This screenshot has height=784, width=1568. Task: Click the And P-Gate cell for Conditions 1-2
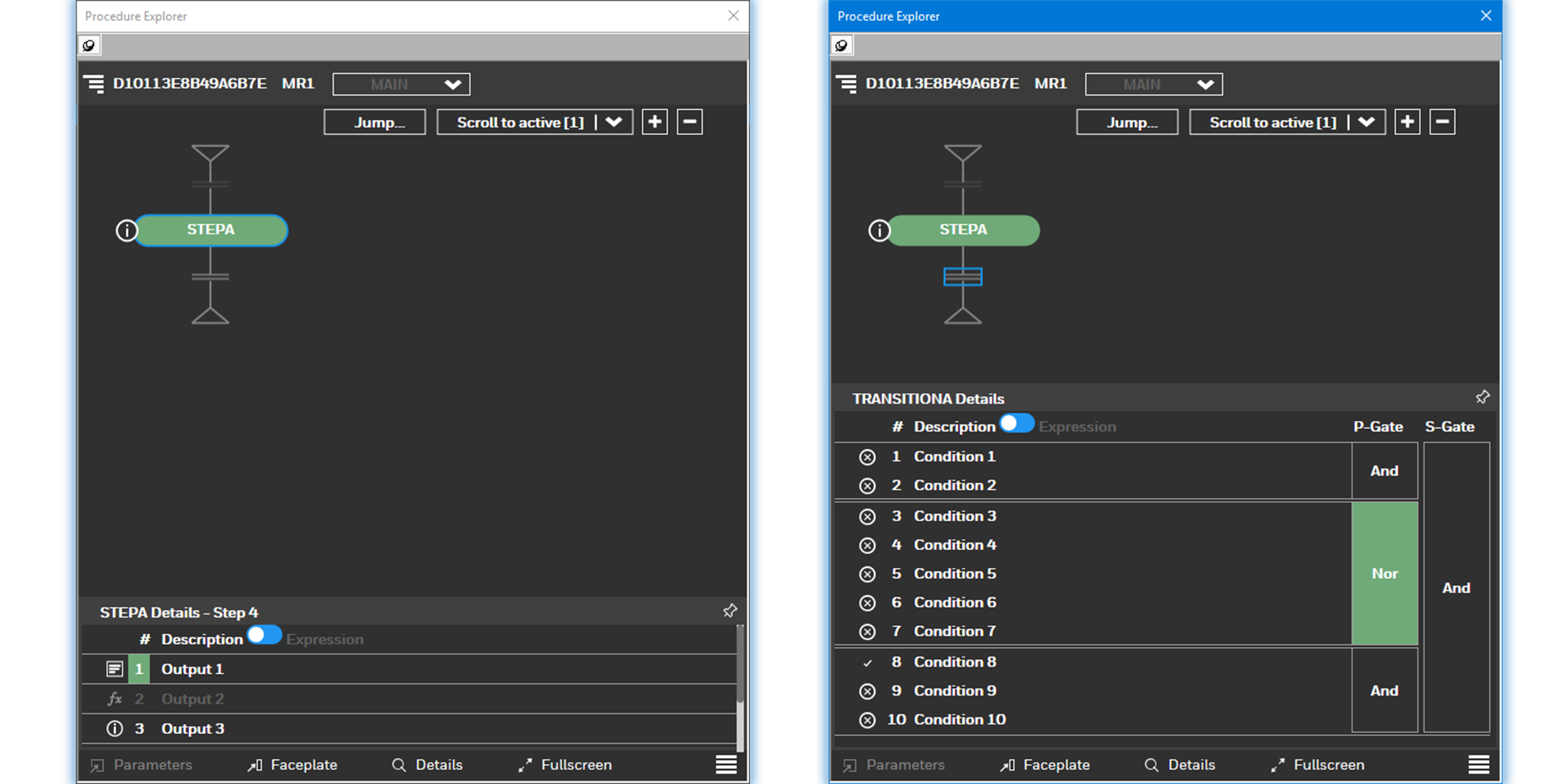pyautogui.click(x=1384, y=470)
